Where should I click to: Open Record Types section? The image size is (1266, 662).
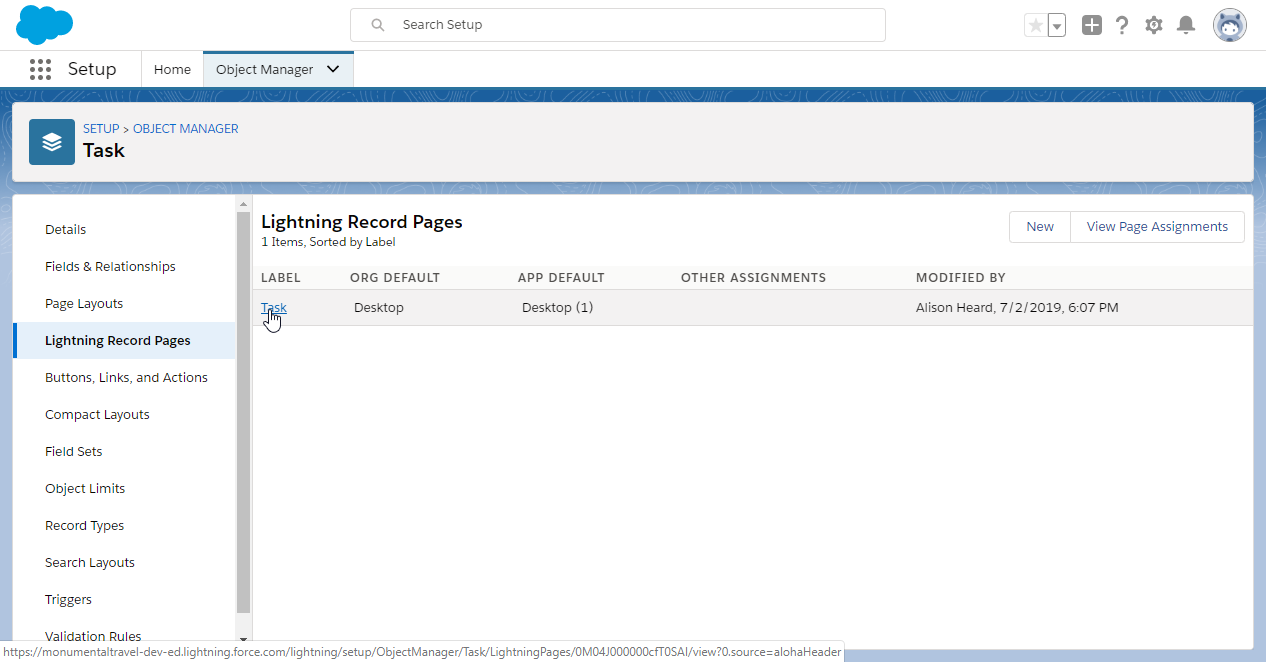point(85,526)
